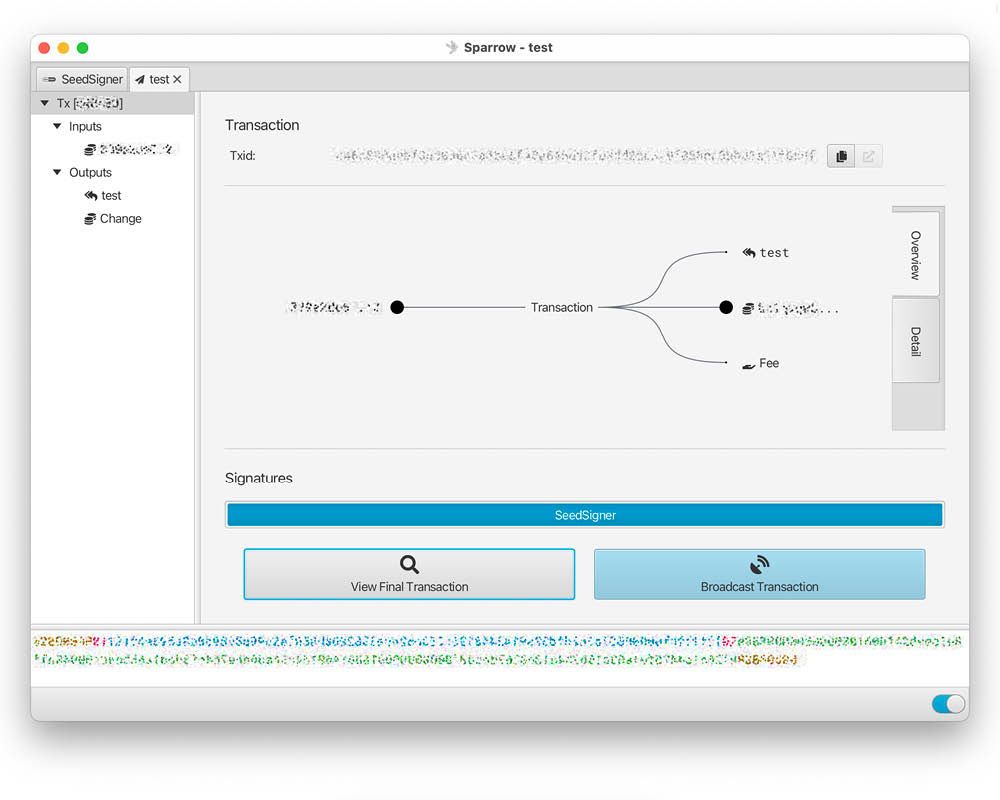Click the magnifier icon on View Final Transaction
Viewport: 1000px width, 800px height.
[409, 565]
